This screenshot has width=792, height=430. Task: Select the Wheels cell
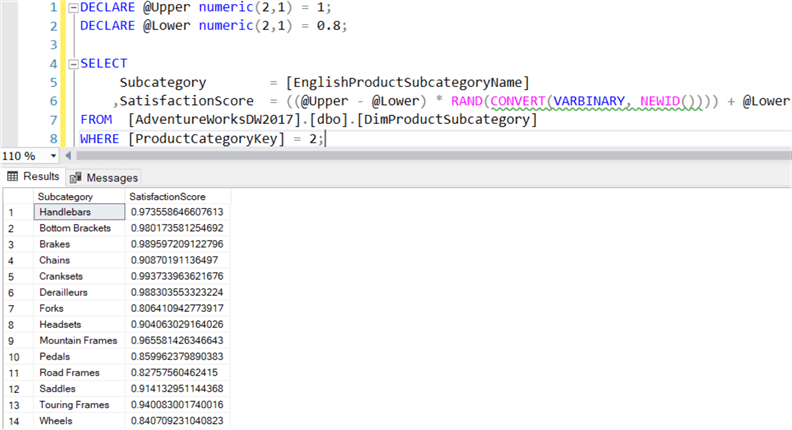coord(79,421)
